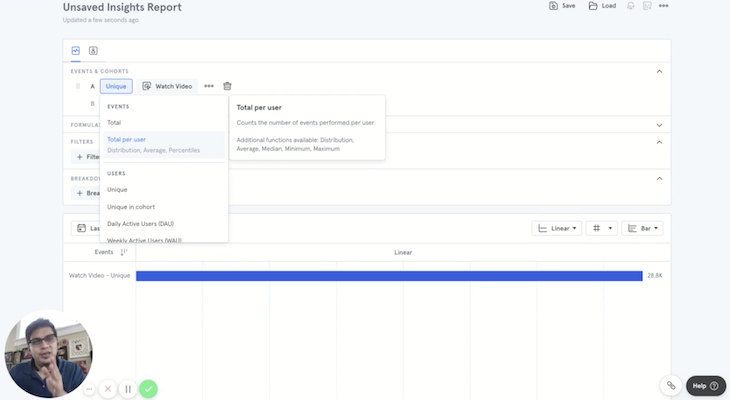Click the date range calendar button

(x=86, y=228)
